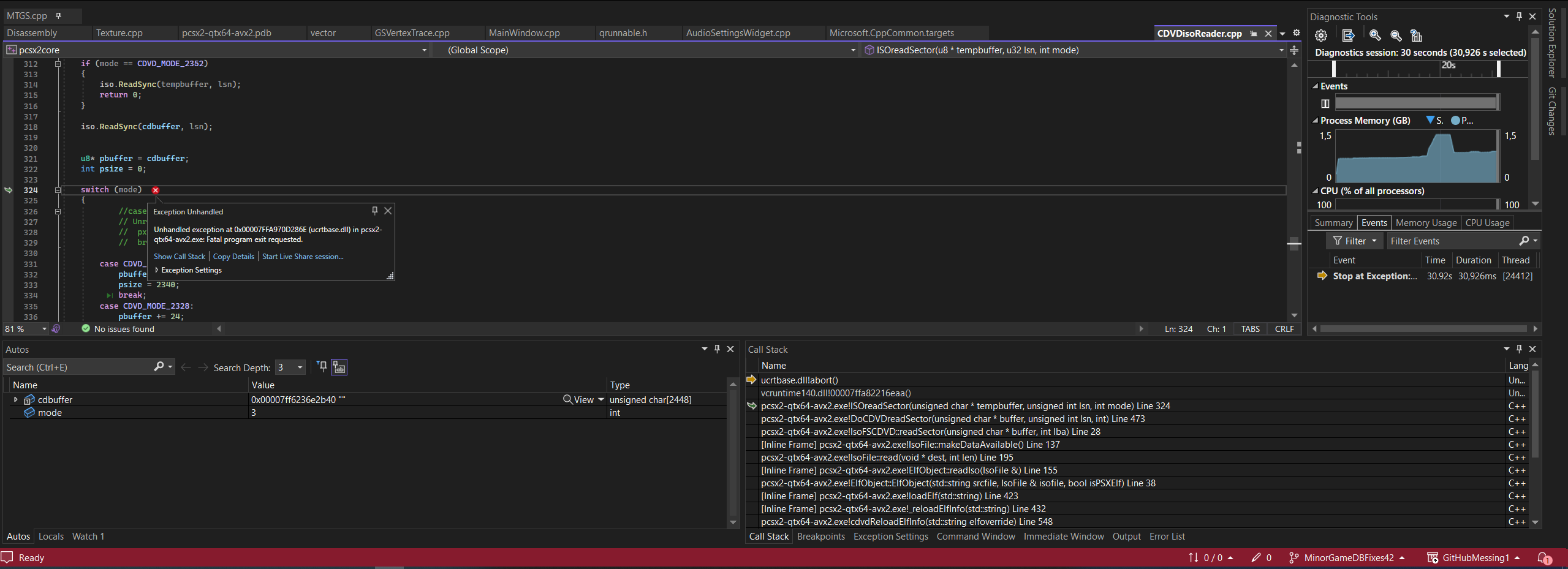Click the Create detailed report icon in Diagnostic Tools
This screenshot has height=569, width=1568.
pyautogui.click(x=1349, y=36)
